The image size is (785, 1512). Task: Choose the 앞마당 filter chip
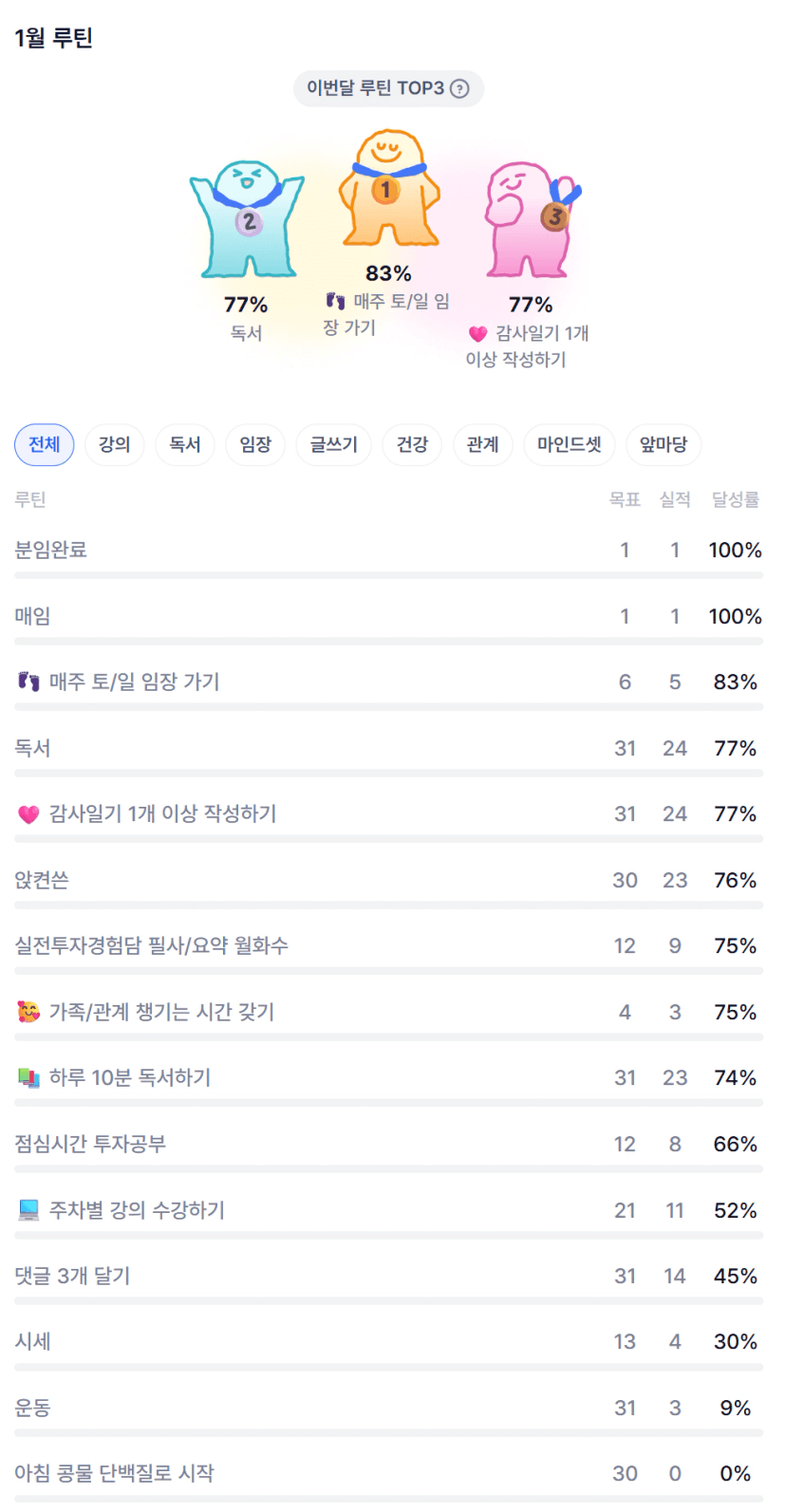pos(663,444)
